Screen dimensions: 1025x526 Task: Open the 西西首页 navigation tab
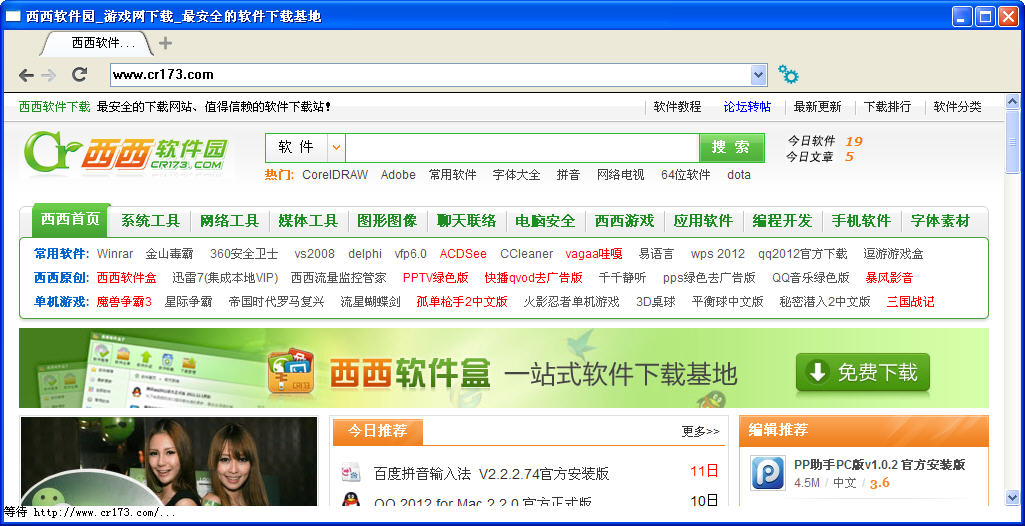(71, 220)
